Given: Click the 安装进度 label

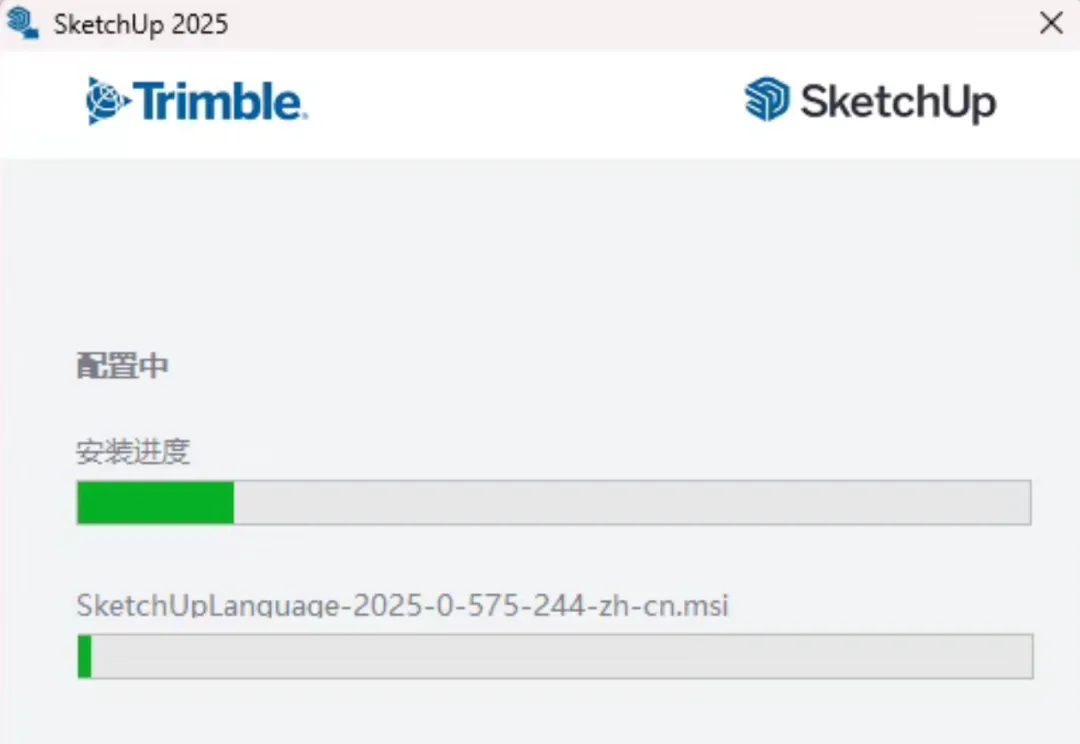Looking at the screenshot, I should click(x=133, y=453).
